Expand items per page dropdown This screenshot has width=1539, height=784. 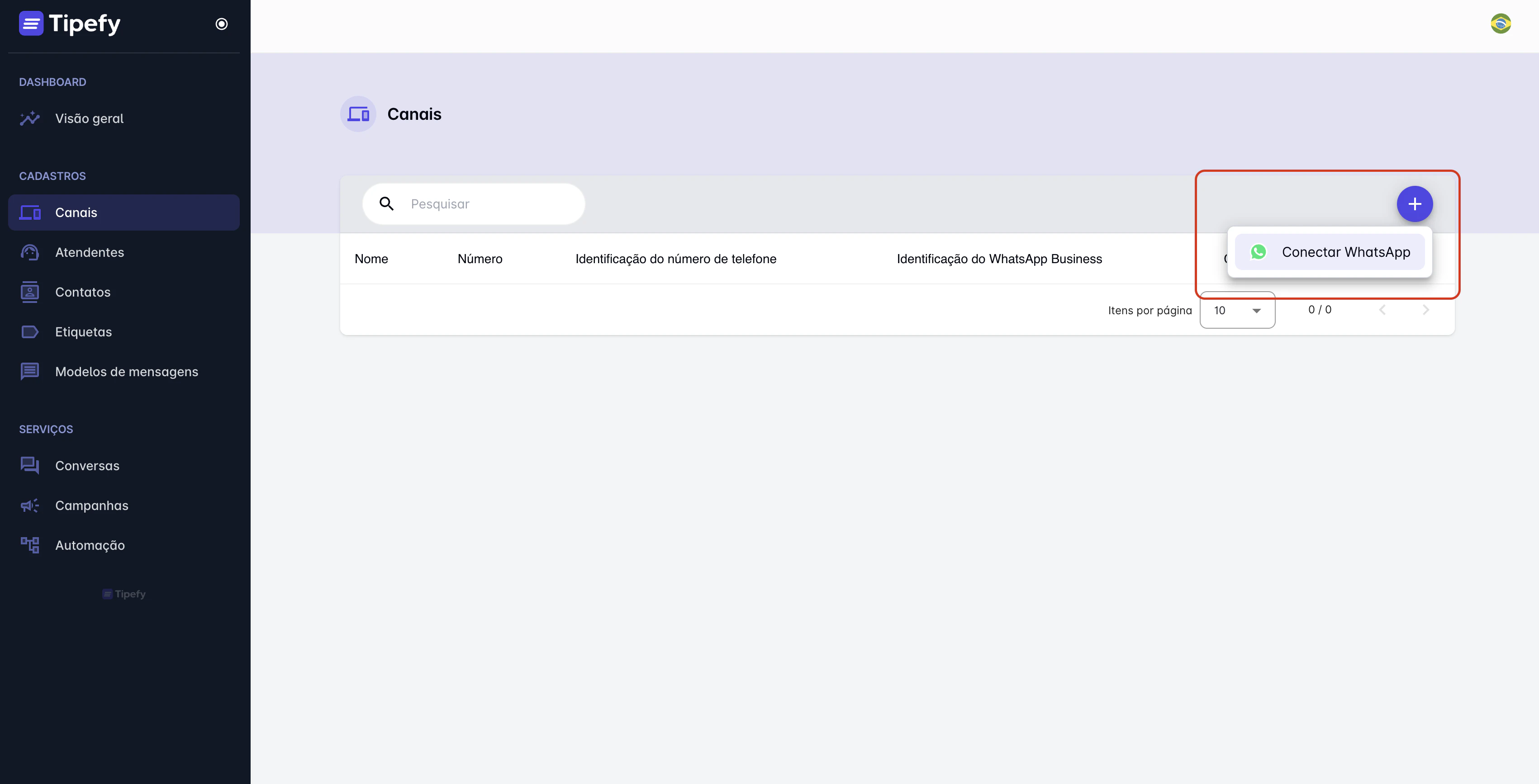(1237, 310)
